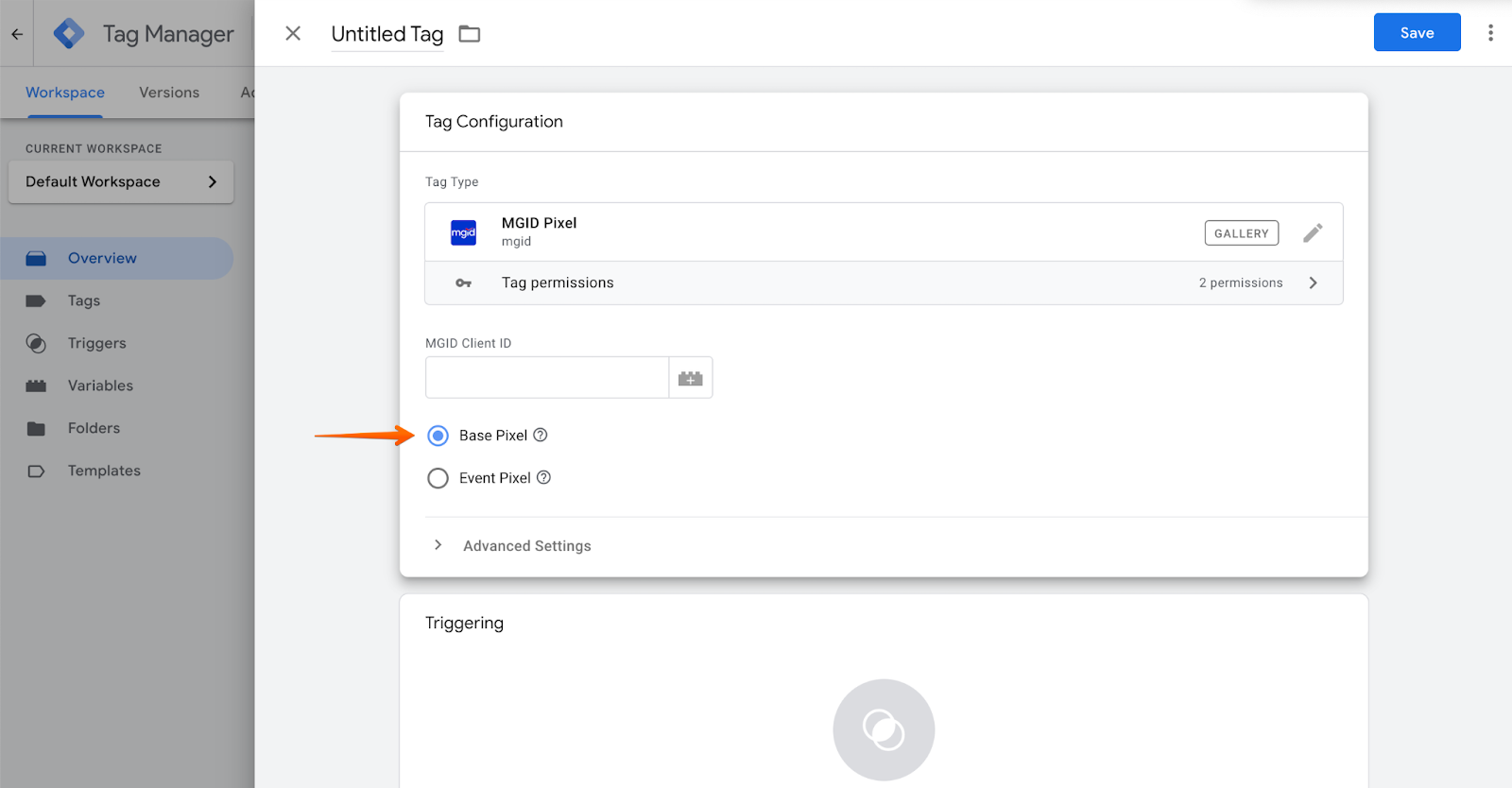Click the Event Pixel help icon
Screen dimensions: 1512x788
[x=544, y=478]
